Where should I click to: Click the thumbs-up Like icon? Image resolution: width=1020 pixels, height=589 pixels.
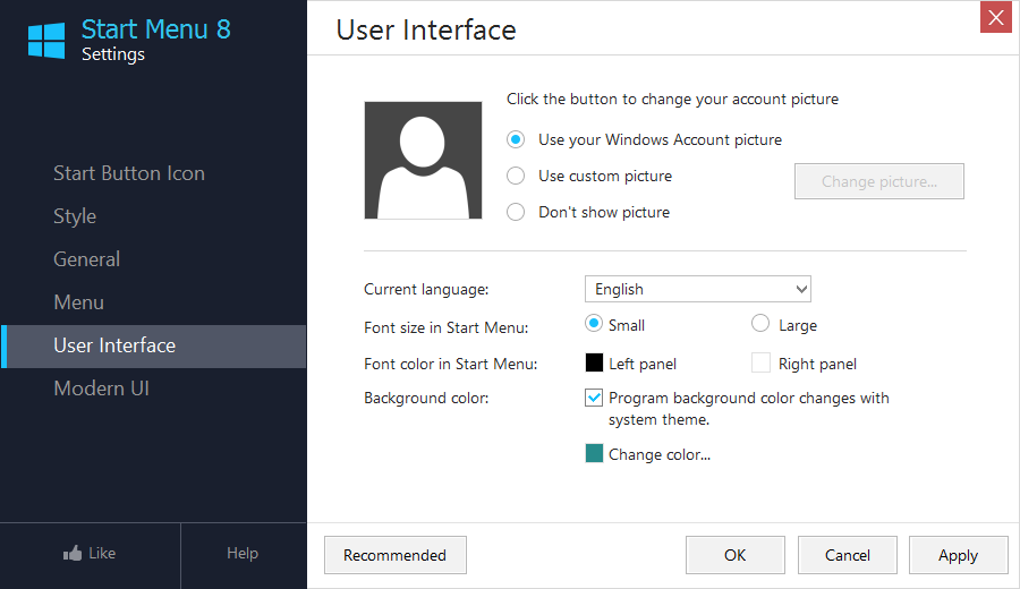pos(72,553)
